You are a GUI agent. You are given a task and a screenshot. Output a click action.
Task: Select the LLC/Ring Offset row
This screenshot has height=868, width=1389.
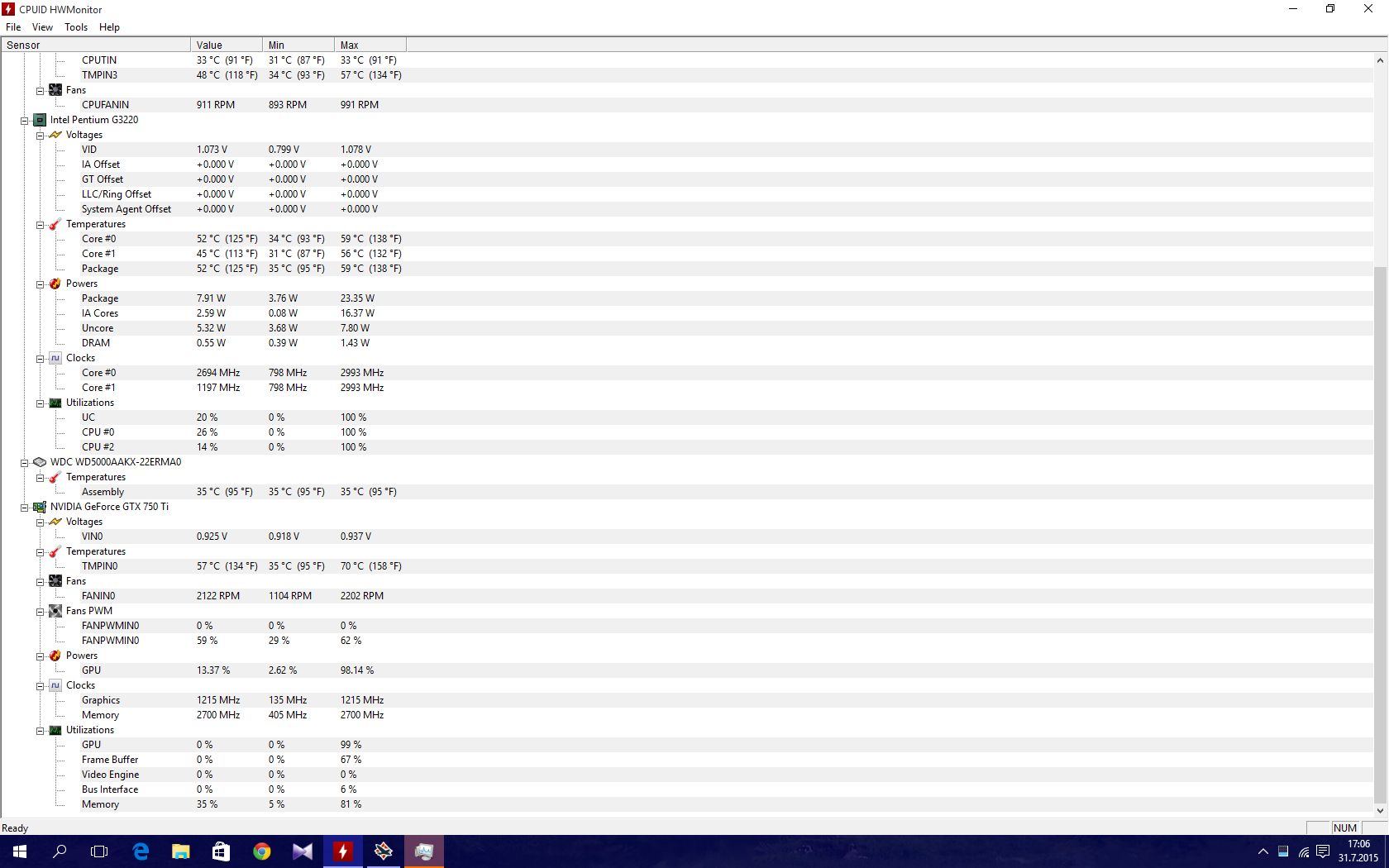pos(686,194)
